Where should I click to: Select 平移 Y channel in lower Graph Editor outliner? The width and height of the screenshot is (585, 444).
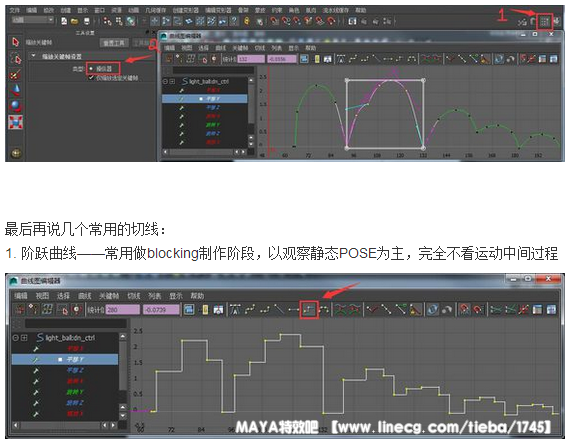pos(65,360)
